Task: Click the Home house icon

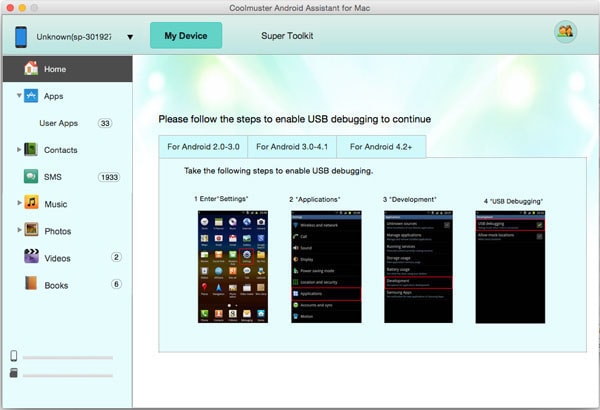Action: [31, 68]
